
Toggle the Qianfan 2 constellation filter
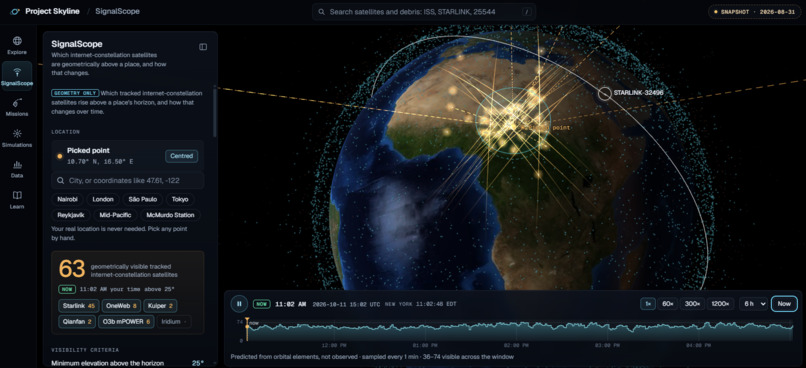[x=77, y=321]
